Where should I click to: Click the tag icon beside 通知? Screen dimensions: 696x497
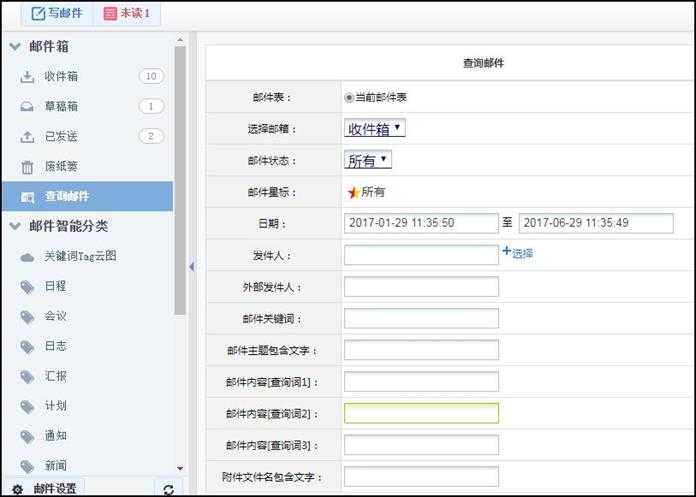click(27, 436)
